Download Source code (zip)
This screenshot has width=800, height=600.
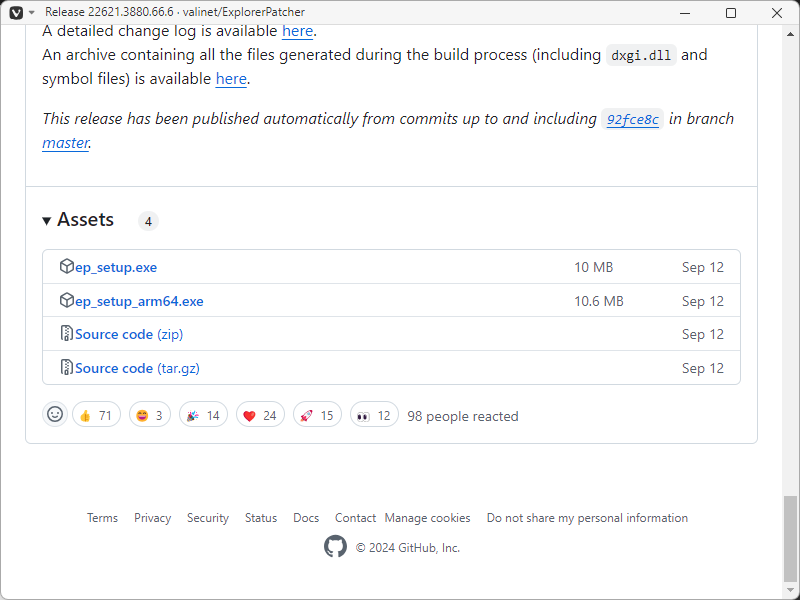click(x=129, y=334)
